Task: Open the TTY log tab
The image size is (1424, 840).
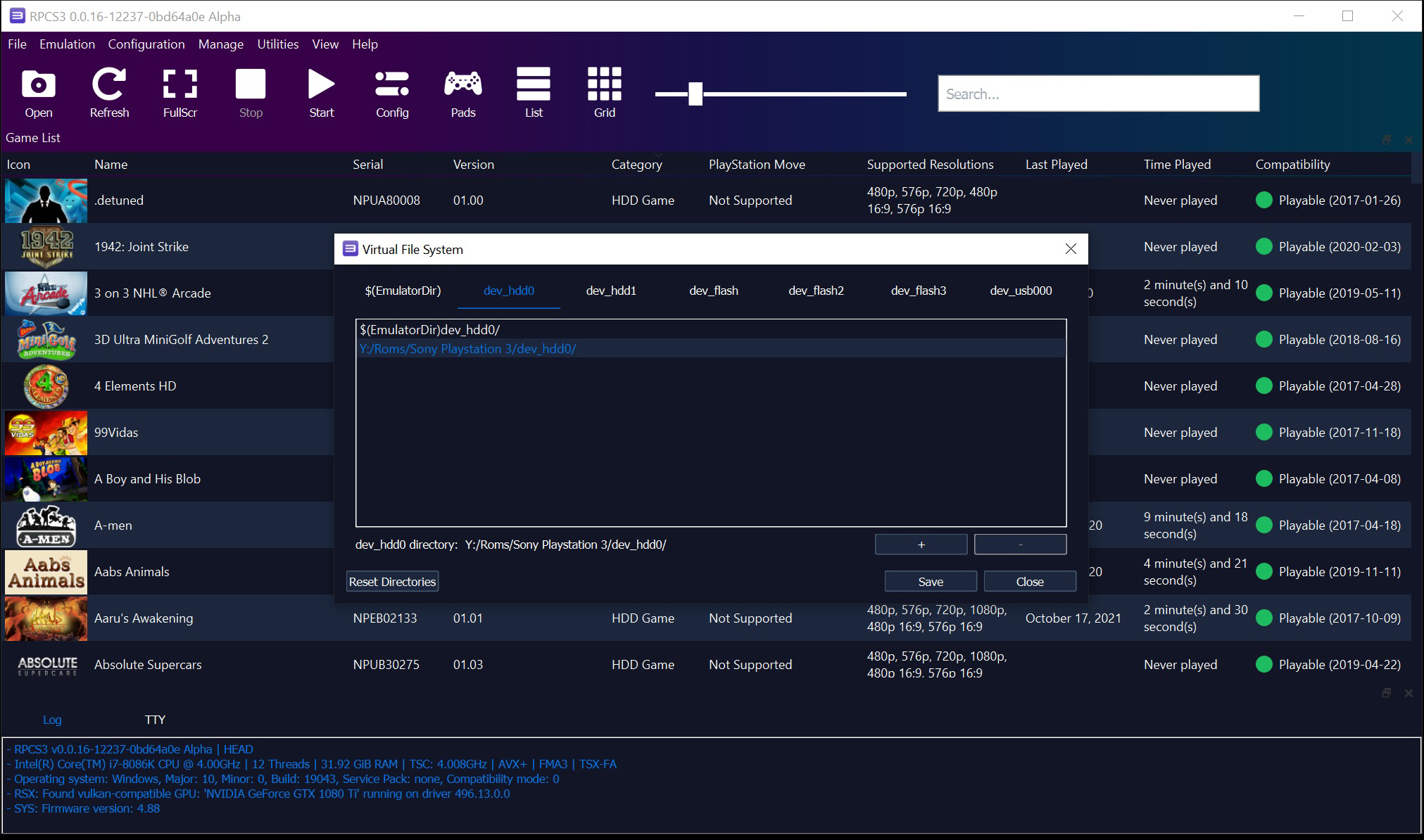Action: click(155, 720)
